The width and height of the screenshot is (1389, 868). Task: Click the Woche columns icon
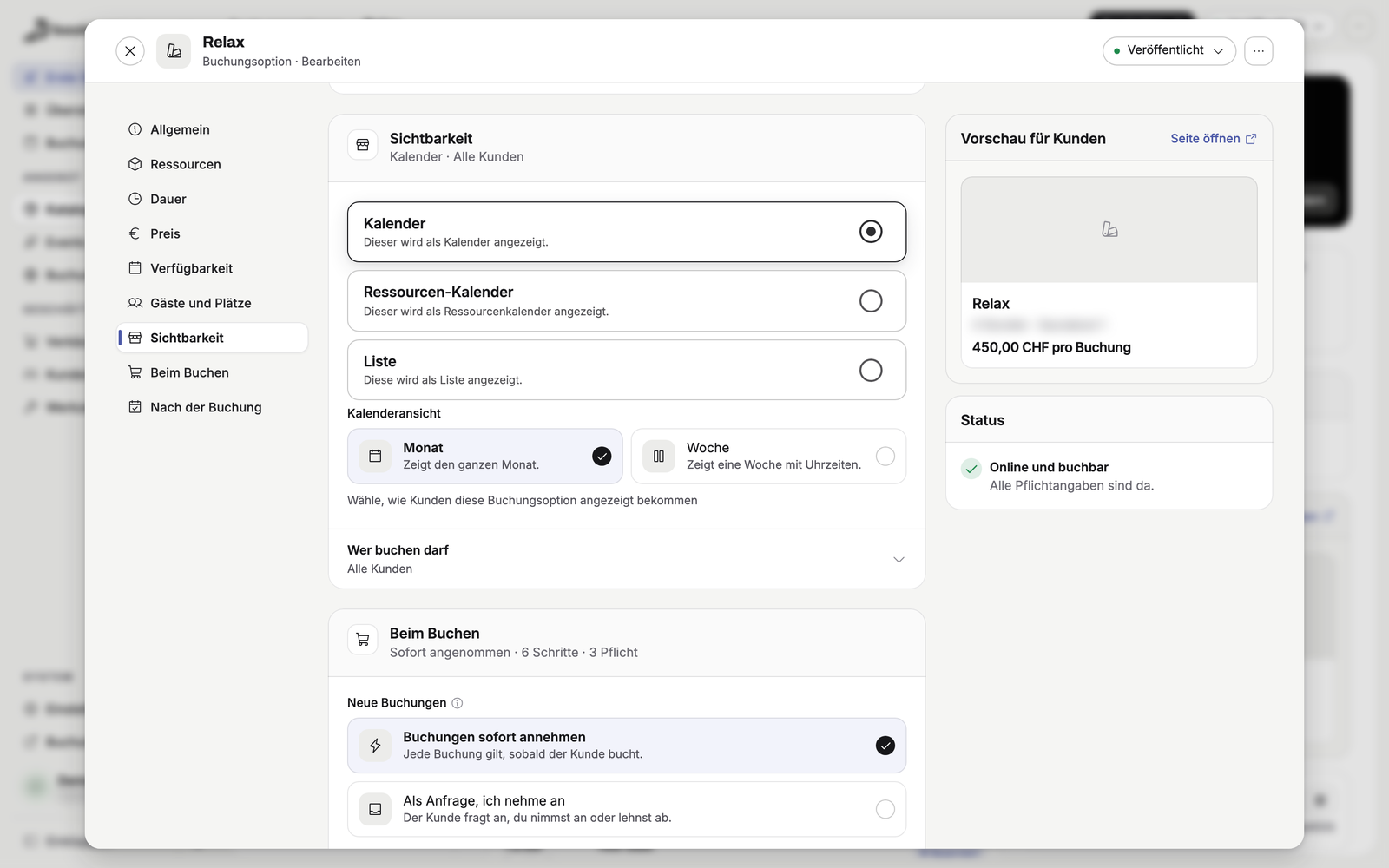[659, 456]
